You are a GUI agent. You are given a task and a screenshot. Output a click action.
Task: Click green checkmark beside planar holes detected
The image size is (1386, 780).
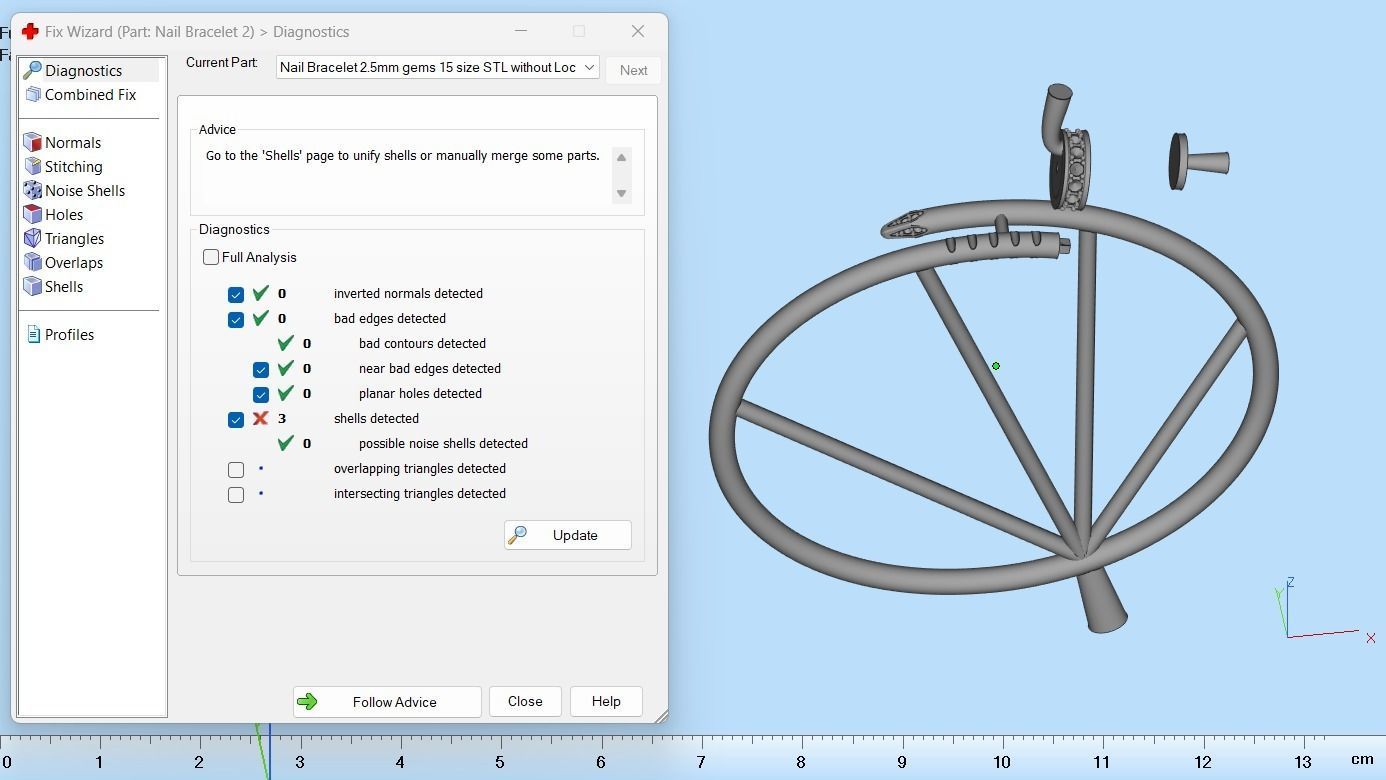286,393
